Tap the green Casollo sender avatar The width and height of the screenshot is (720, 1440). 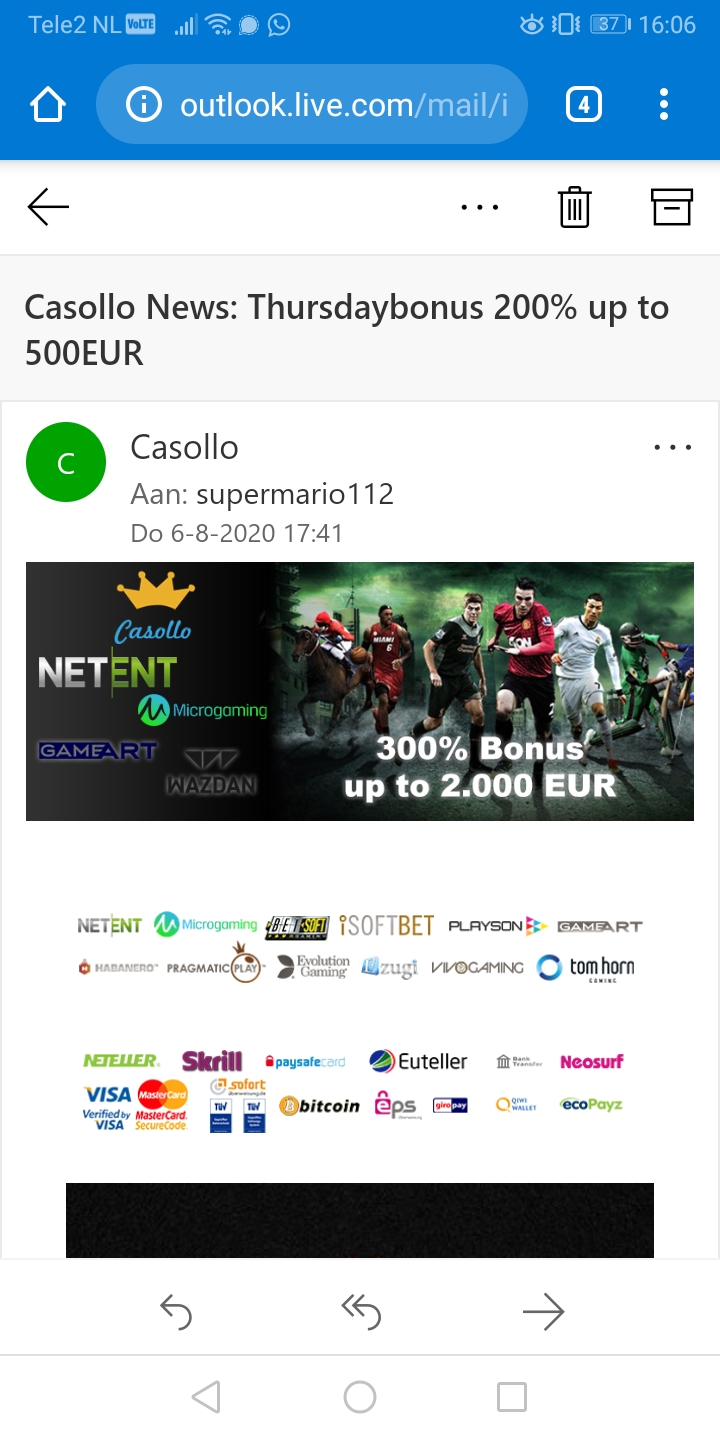[x=66, y=462]
